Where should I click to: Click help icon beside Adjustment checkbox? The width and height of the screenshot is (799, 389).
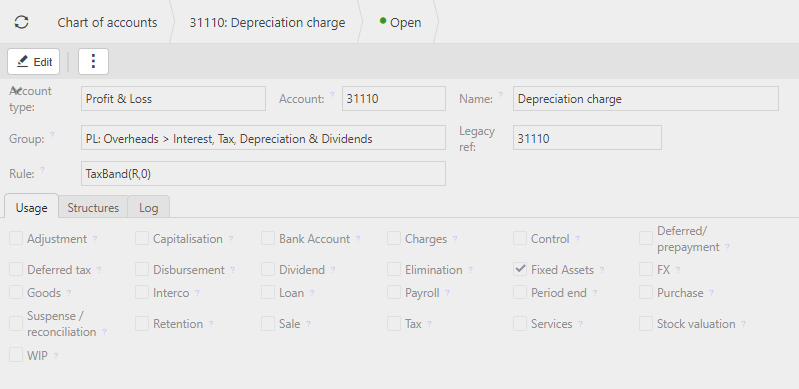click(x=95, y=239)
